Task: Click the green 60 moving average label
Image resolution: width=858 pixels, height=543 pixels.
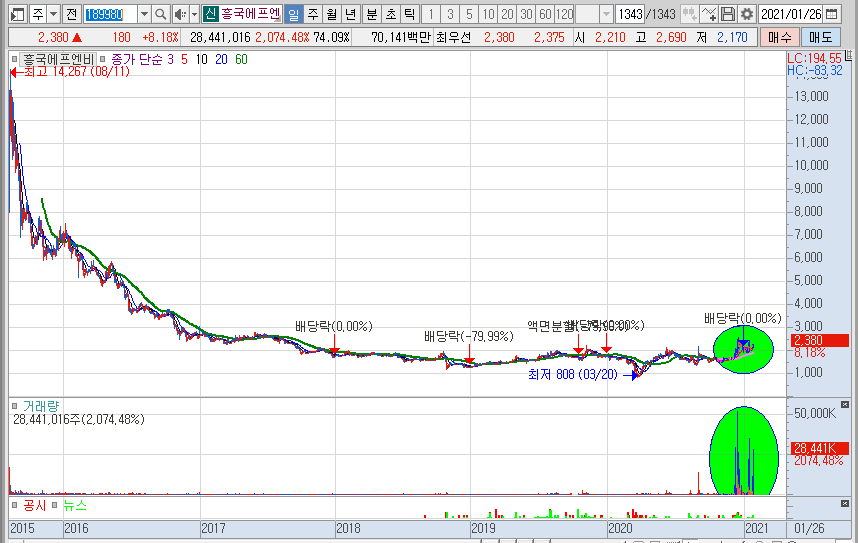Action: [x=241, y=60]
